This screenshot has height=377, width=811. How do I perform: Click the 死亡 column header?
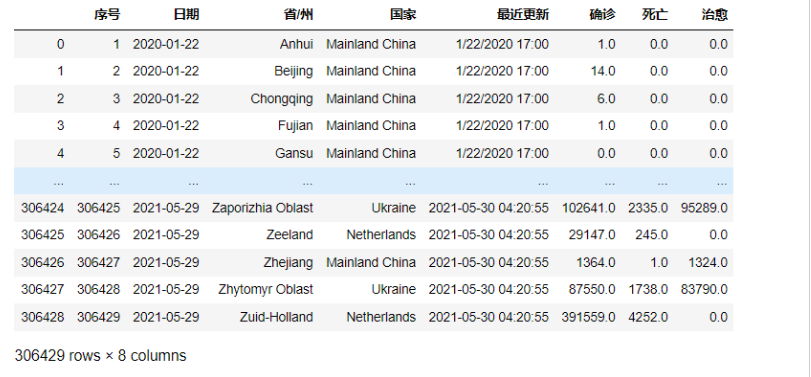click(x=655, y=15)
